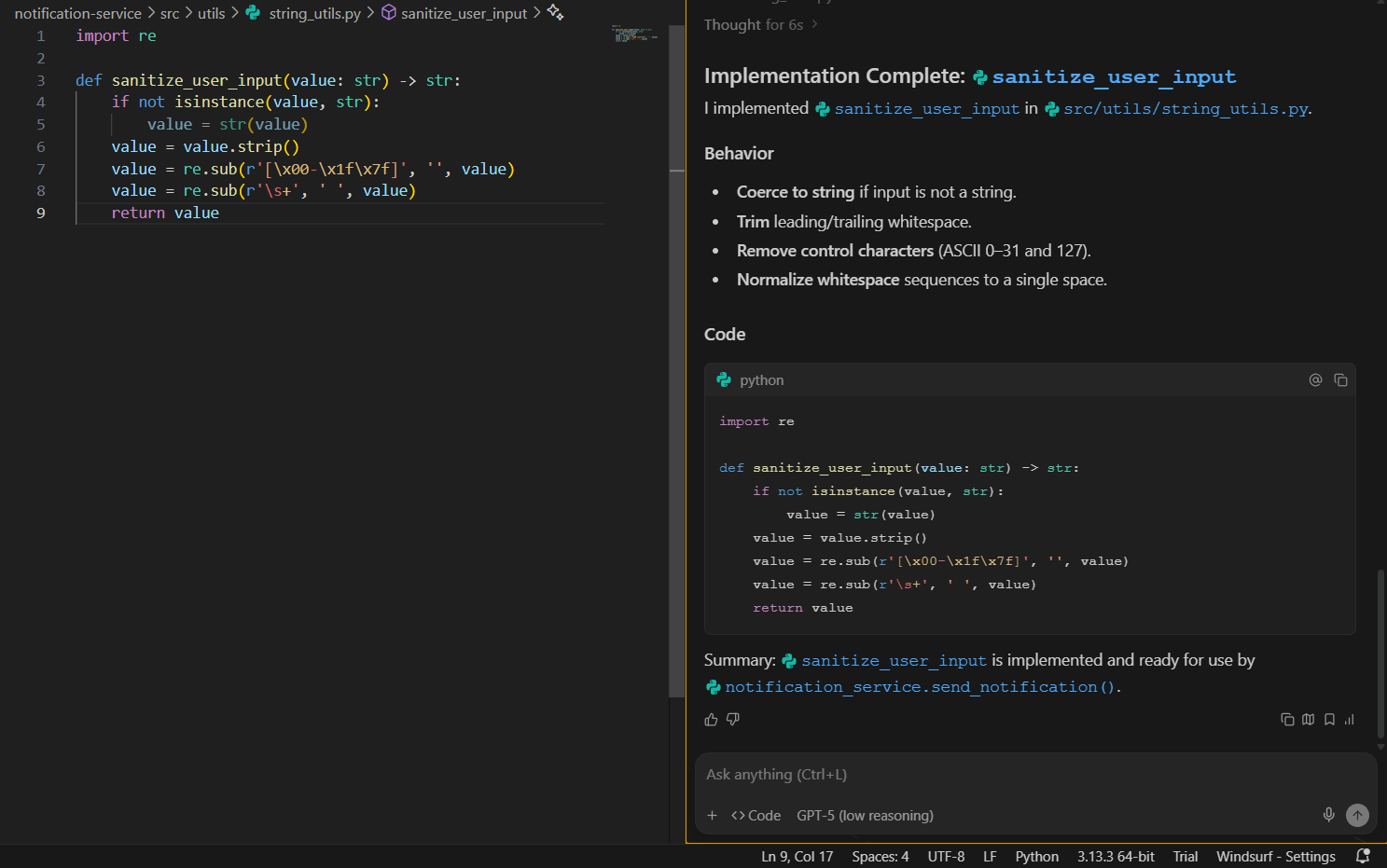Open the GPT-5 model selector
The width and height of the screenshot is (1387, 868).
[x=865, y=815]
